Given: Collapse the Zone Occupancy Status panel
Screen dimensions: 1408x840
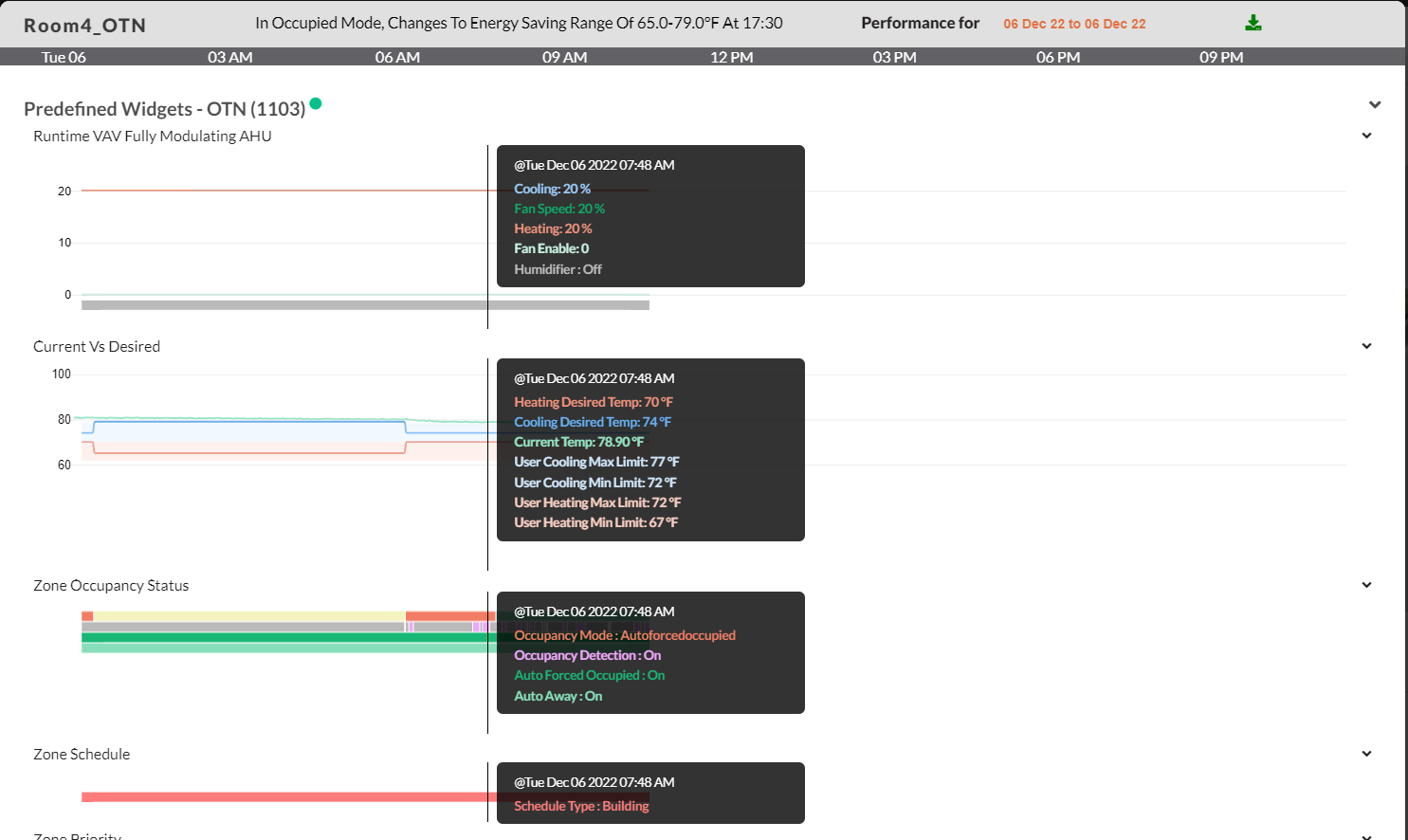Looking at the screenshot, I should (x=1366, y=585).
